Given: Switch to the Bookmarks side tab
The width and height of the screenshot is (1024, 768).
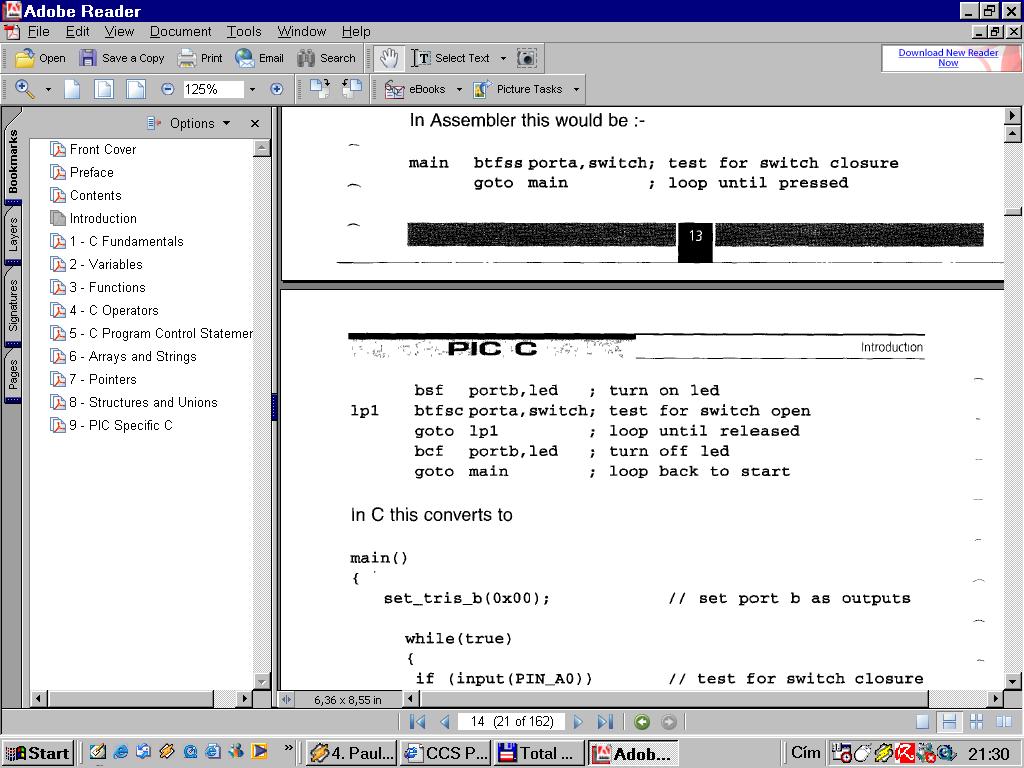Looking at the screenshot, I should pos(13,161).
